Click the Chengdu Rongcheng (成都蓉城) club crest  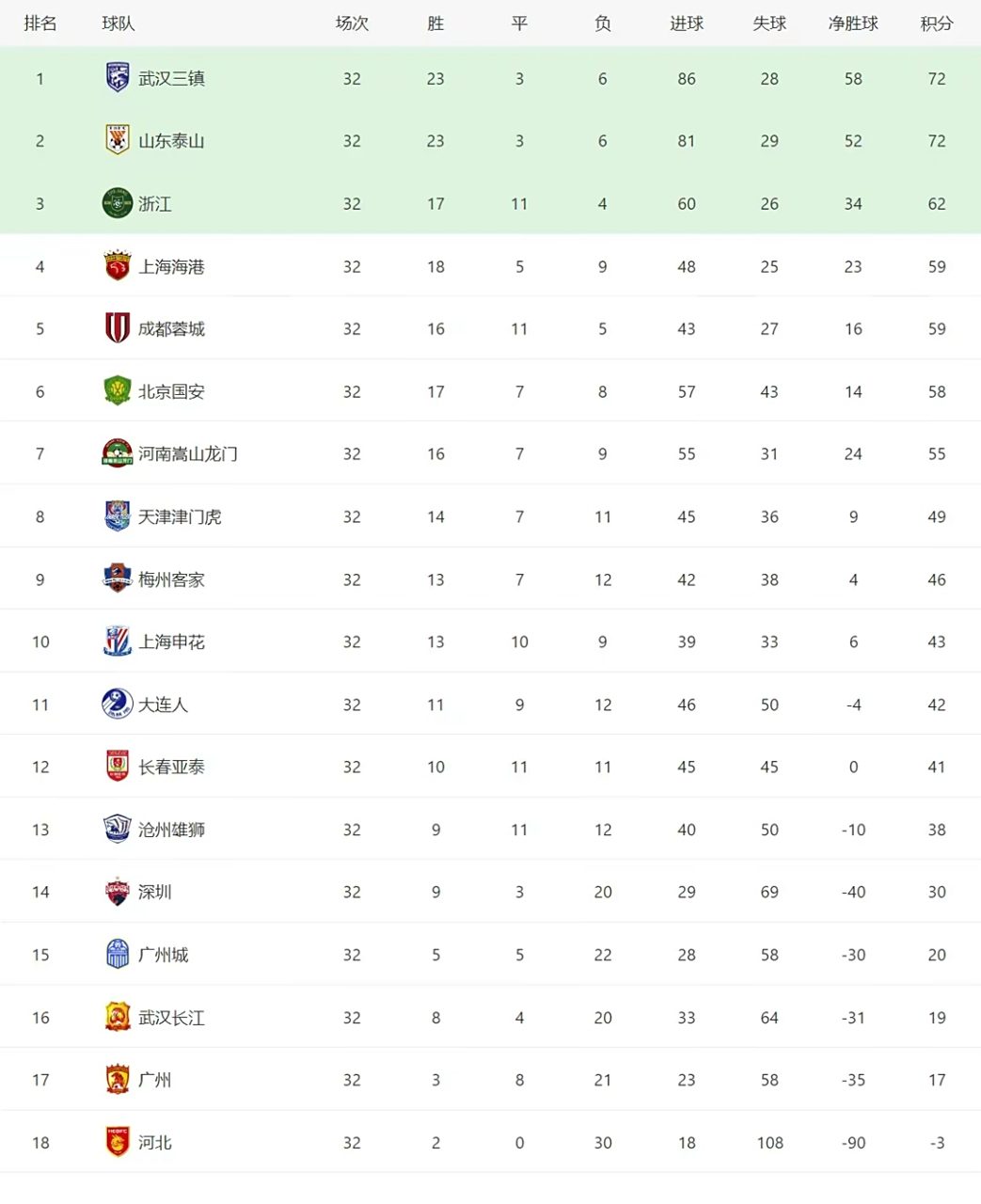[117, 328]
